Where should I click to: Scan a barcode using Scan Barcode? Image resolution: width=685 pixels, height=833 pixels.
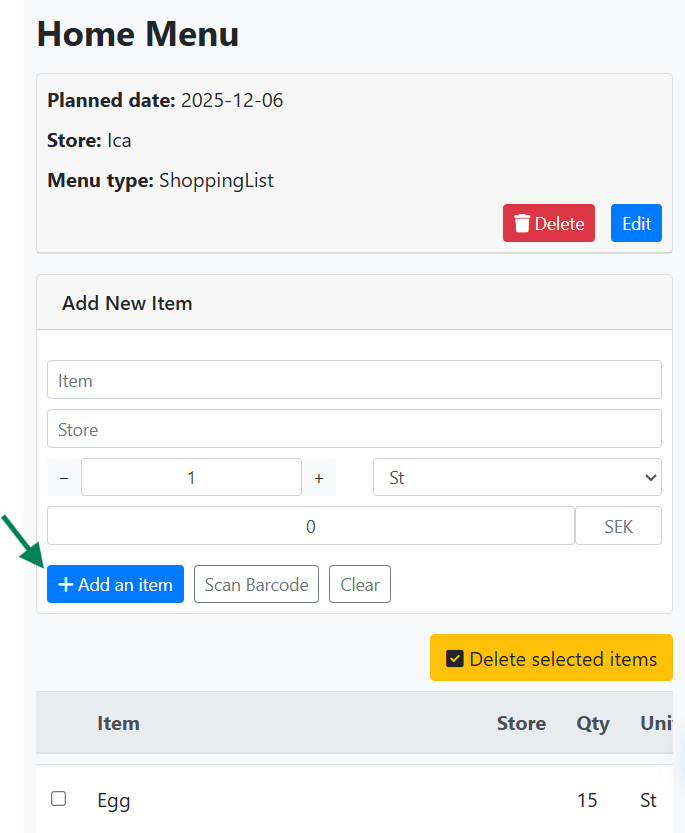pos(256,583)
